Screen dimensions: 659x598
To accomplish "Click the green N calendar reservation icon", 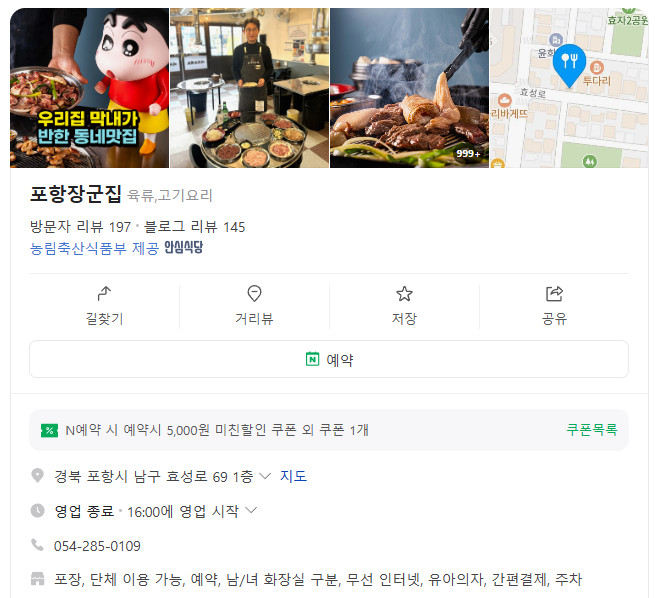I will [312, 359].
